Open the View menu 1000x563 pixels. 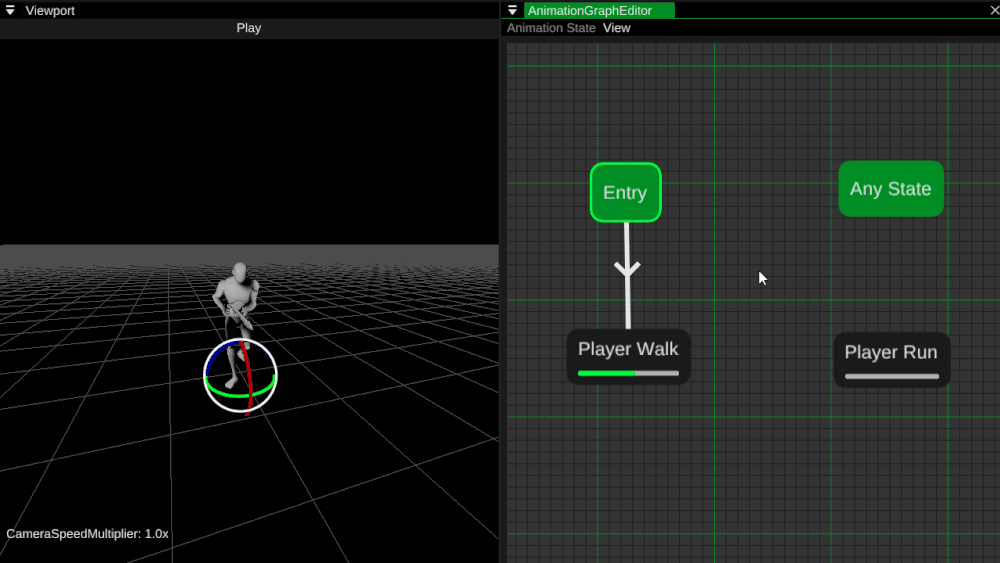tap(617, 28)
